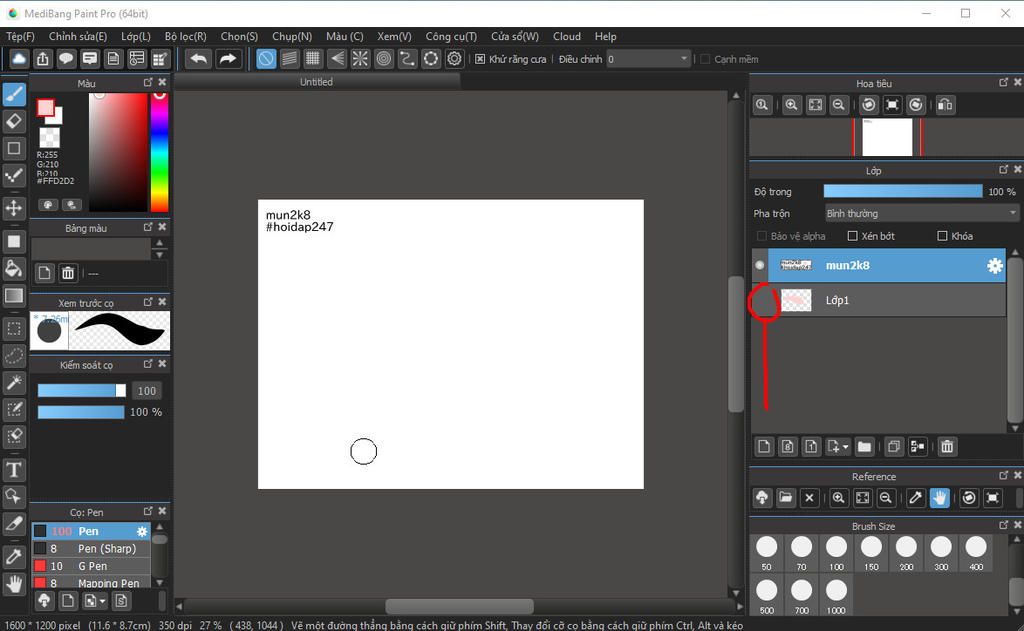Image resolution: width=1024 pixels, height=631 pixels.
Task: Turn off snap with the Off icon
Action: 266,59
